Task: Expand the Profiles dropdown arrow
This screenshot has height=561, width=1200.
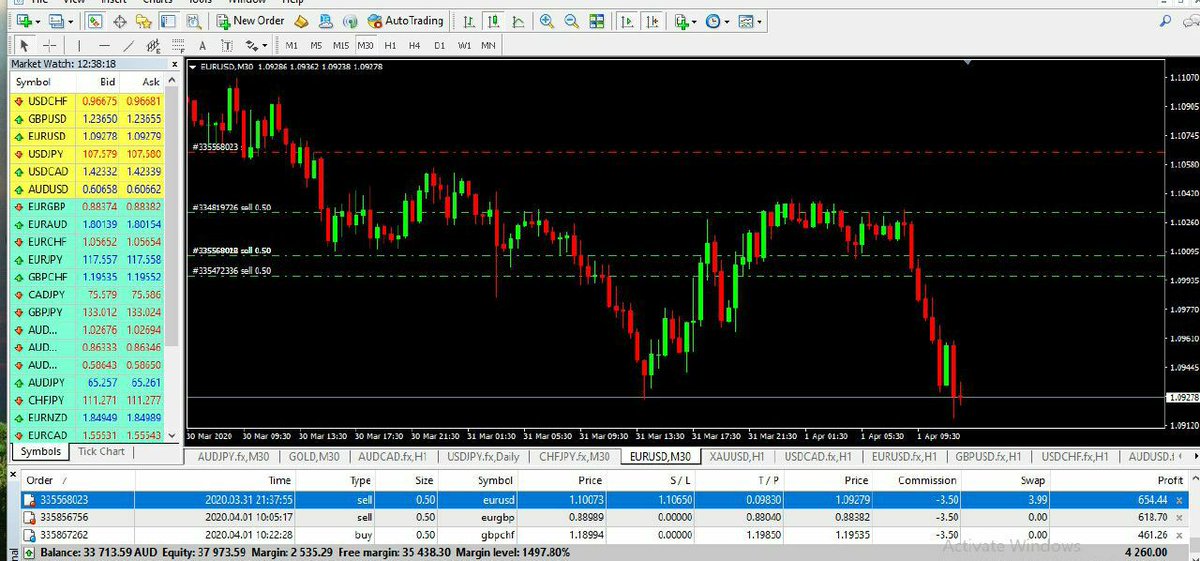Action: click(x=70, y=22)
